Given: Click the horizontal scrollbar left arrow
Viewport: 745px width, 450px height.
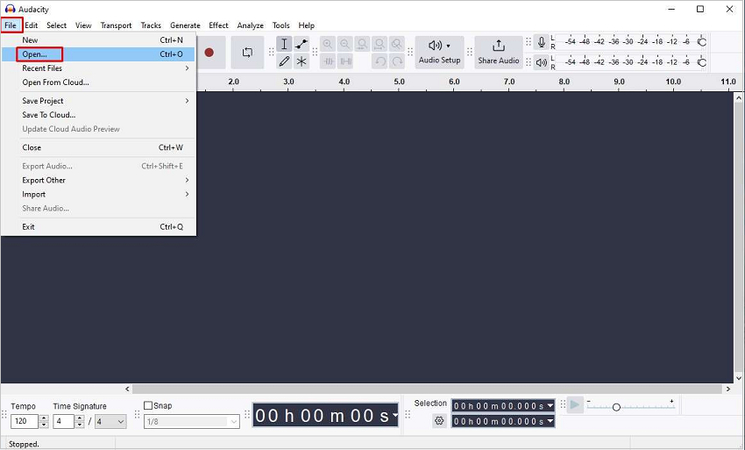Looking at the screenshot, I should [127, 389].
